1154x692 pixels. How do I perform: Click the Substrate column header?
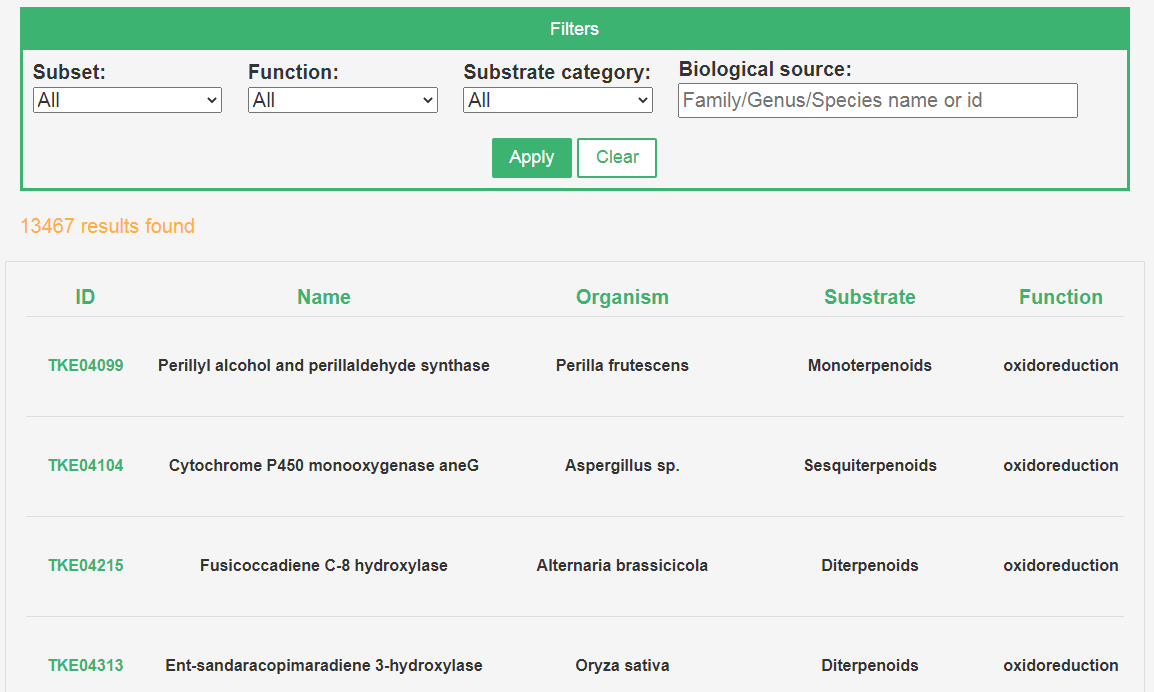point(870,297)
